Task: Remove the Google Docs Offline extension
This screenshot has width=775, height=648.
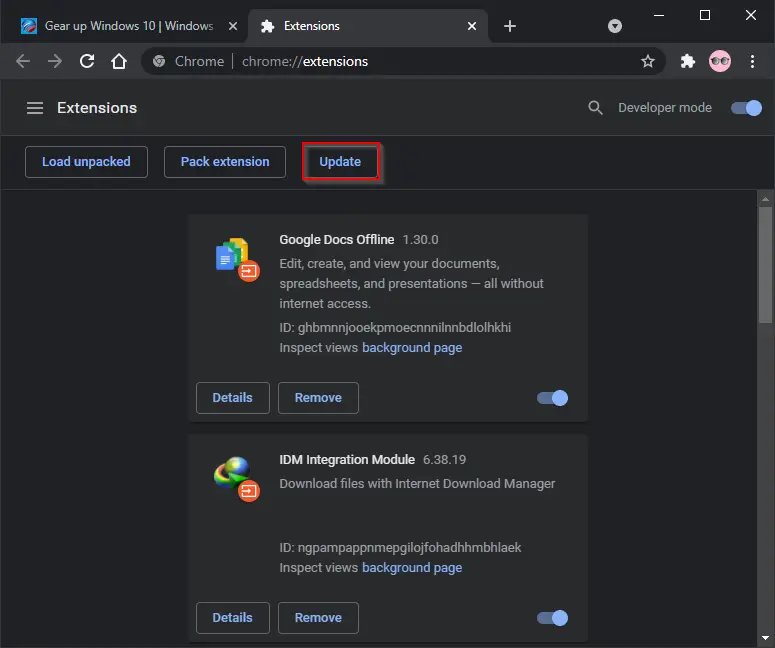Action: [x=318, y=398]
